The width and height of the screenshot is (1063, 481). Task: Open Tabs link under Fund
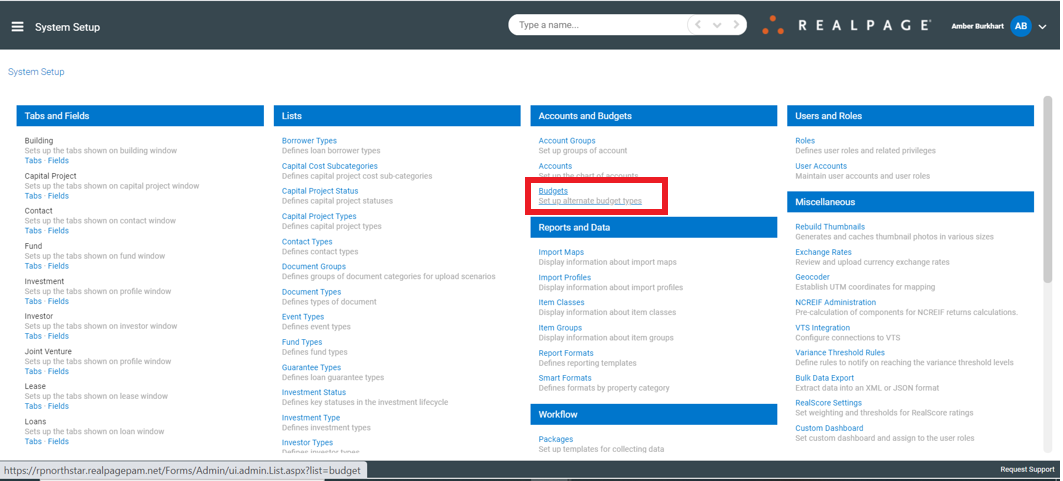(x=33, y=266)
